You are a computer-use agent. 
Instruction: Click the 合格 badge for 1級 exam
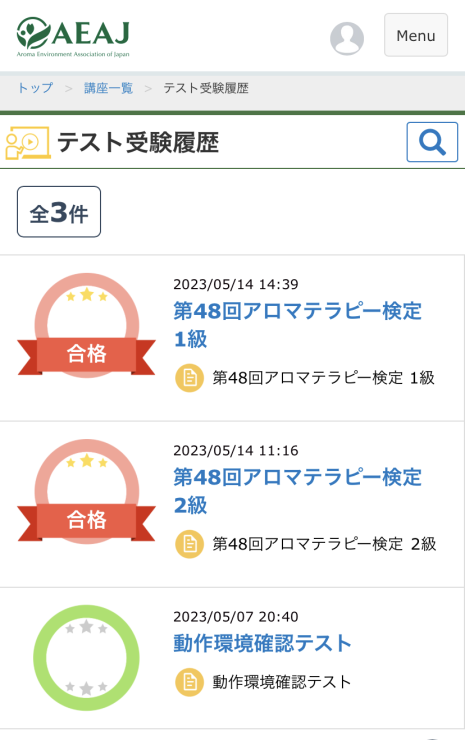86,326
